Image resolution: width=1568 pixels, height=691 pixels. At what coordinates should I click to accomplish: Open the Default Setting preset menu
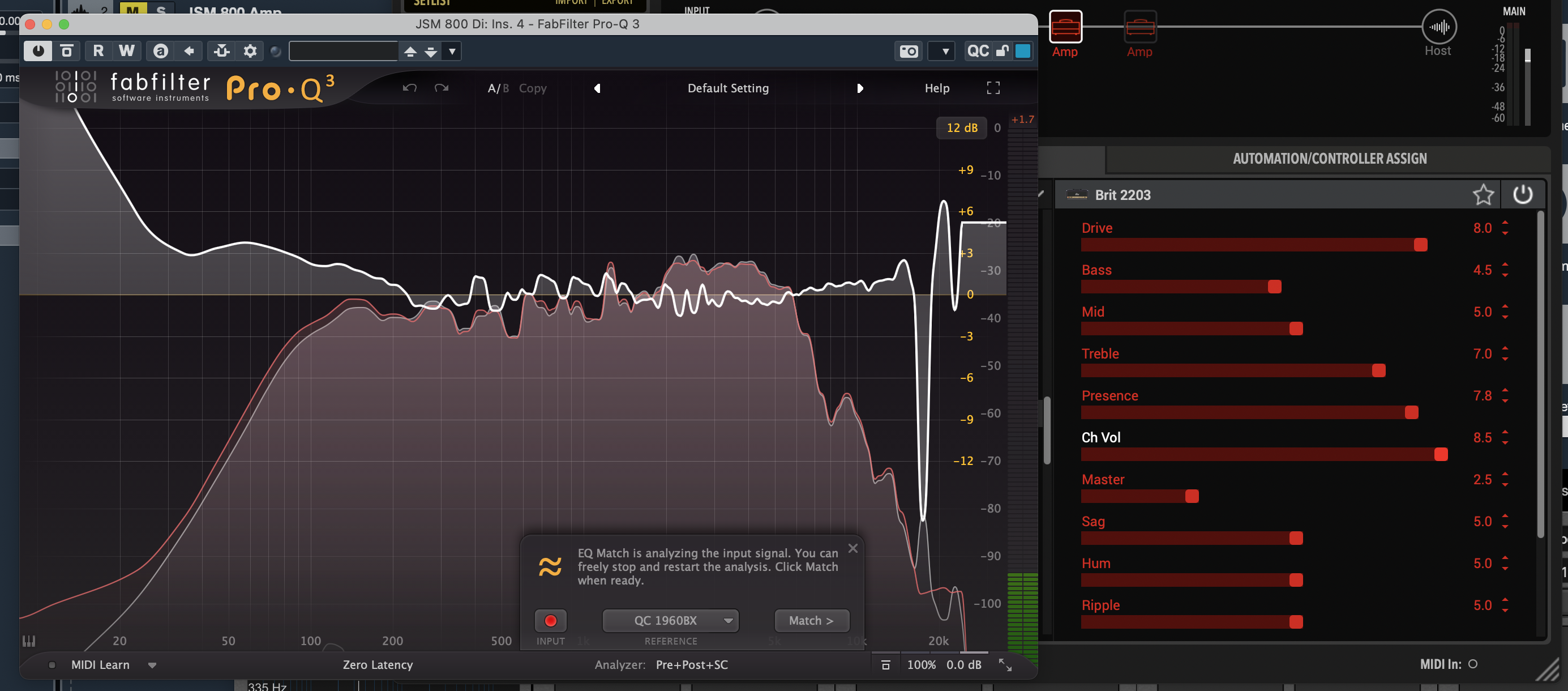click(727, 88)
